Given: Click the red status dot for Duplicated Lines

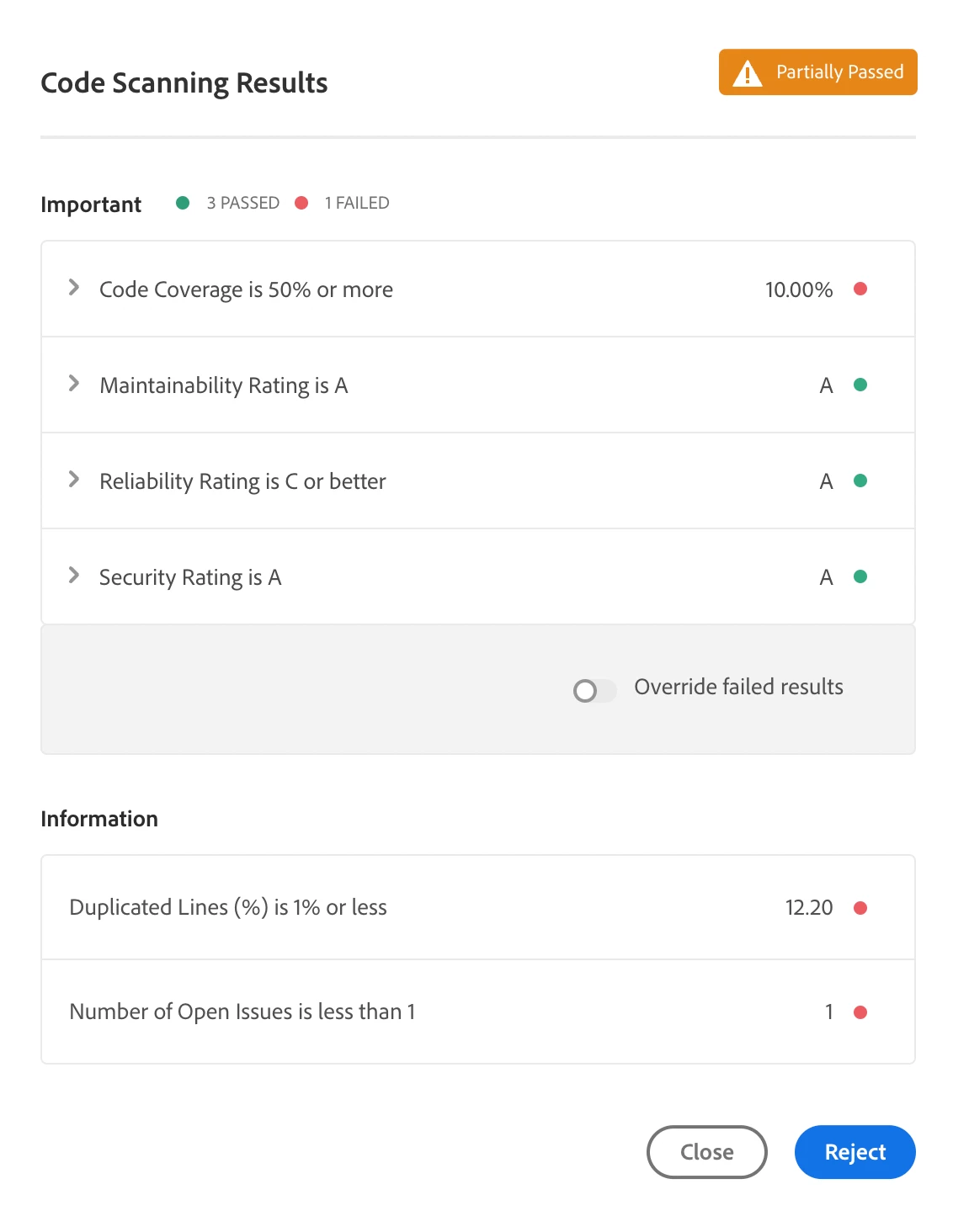Looking at the screenshot, I should 860,908.
